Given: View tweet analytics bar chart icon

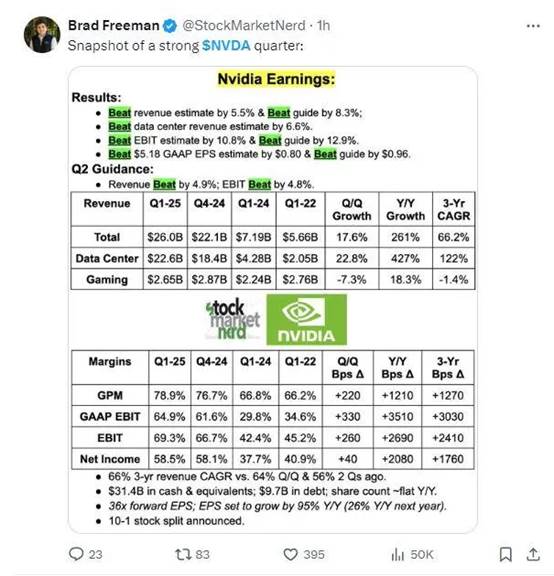Looking at the screenshot, I should tap(397, 554).
